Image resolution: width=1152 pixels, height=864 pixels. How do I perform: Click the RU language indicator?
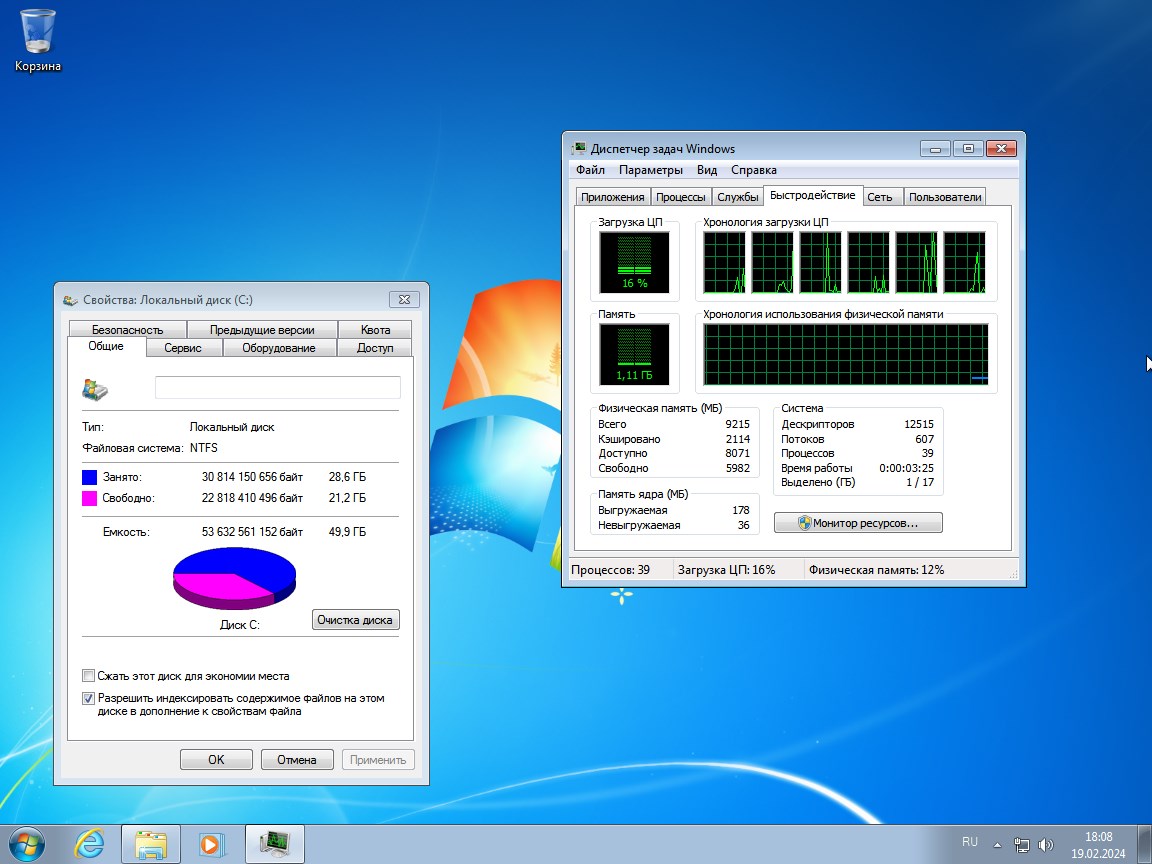(x=970, y=842)
